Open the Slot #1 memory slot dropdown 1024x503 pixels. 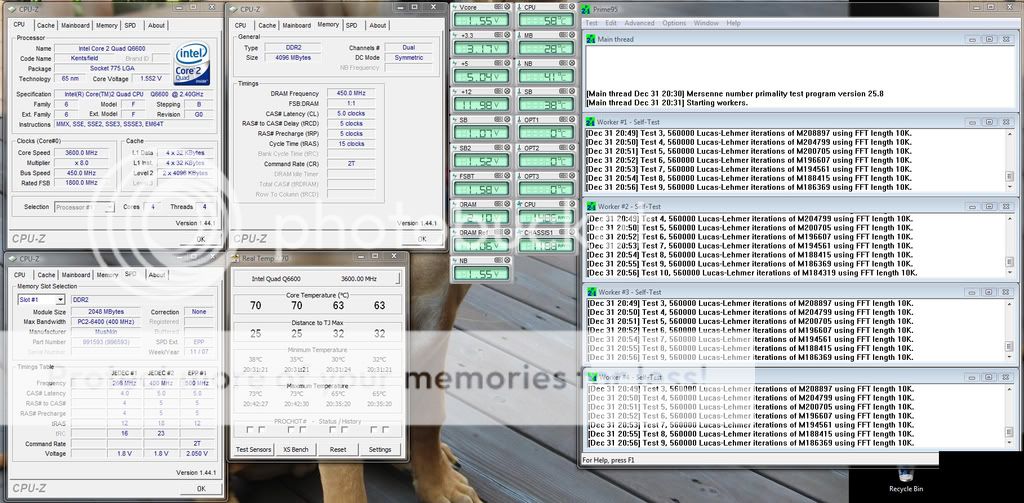click(x=41, y=299)
